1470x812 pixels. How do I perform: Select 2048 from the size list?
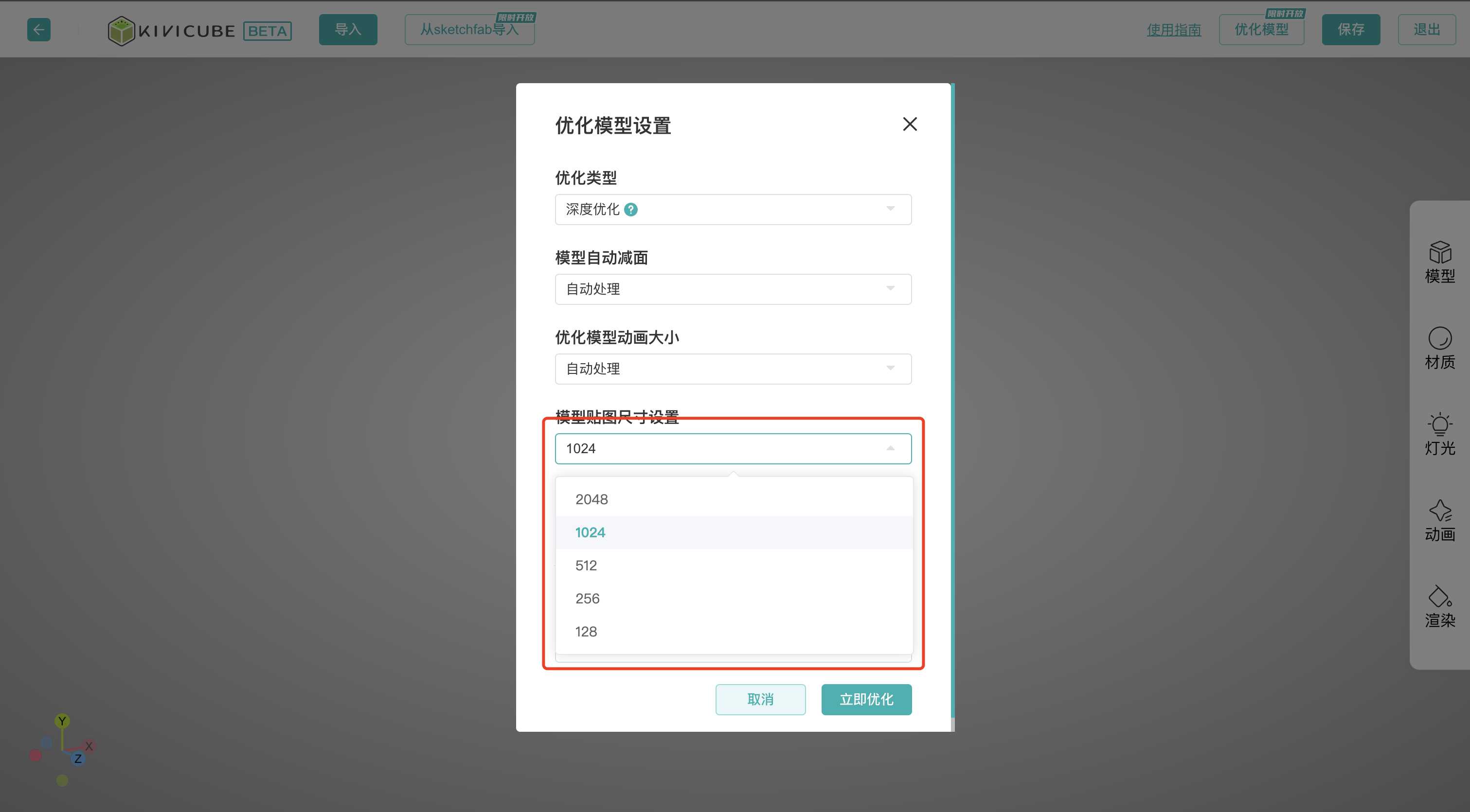pyautogui.click(x=592, y=499)
